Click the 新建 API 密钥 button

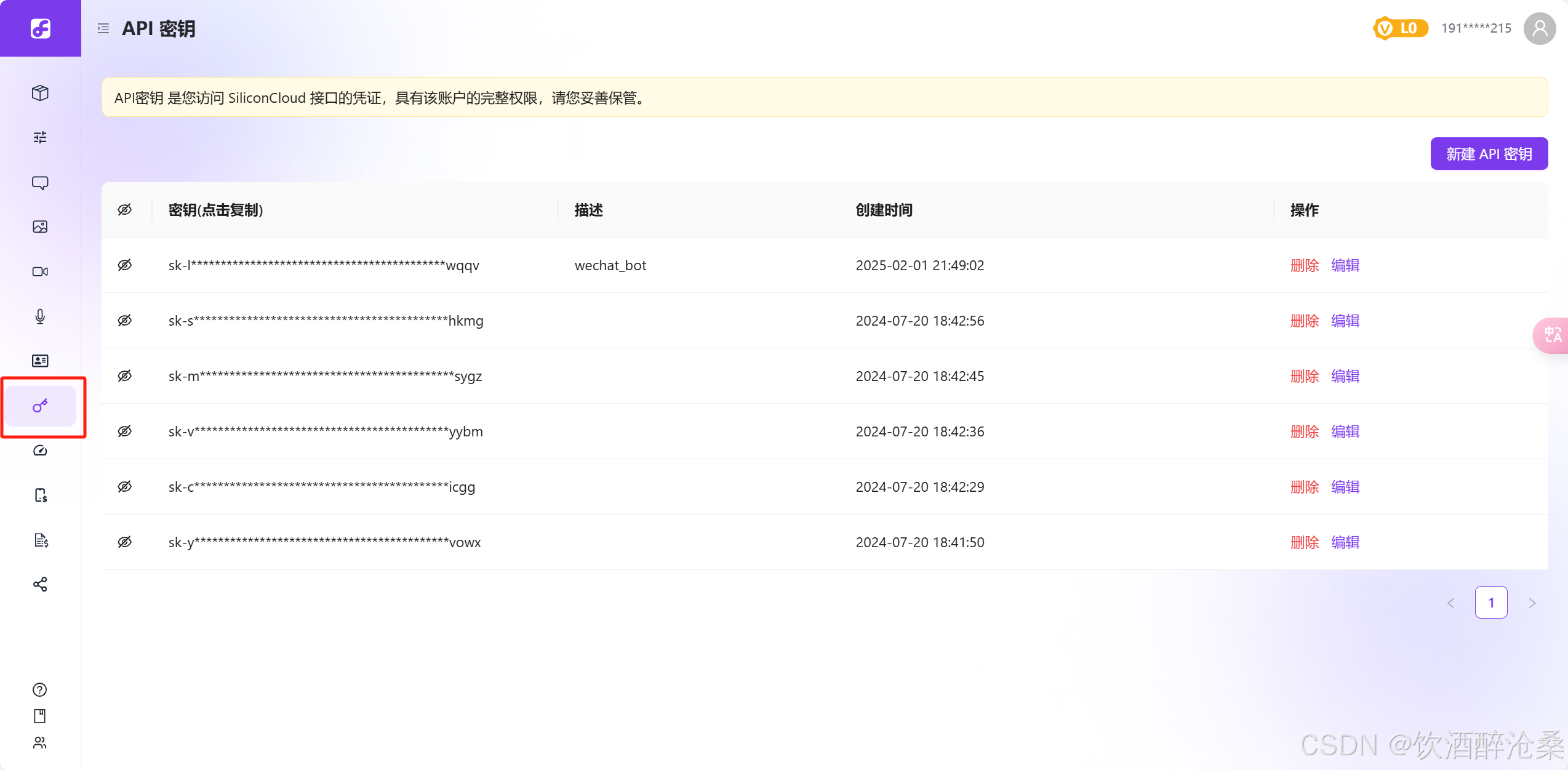1489,154
